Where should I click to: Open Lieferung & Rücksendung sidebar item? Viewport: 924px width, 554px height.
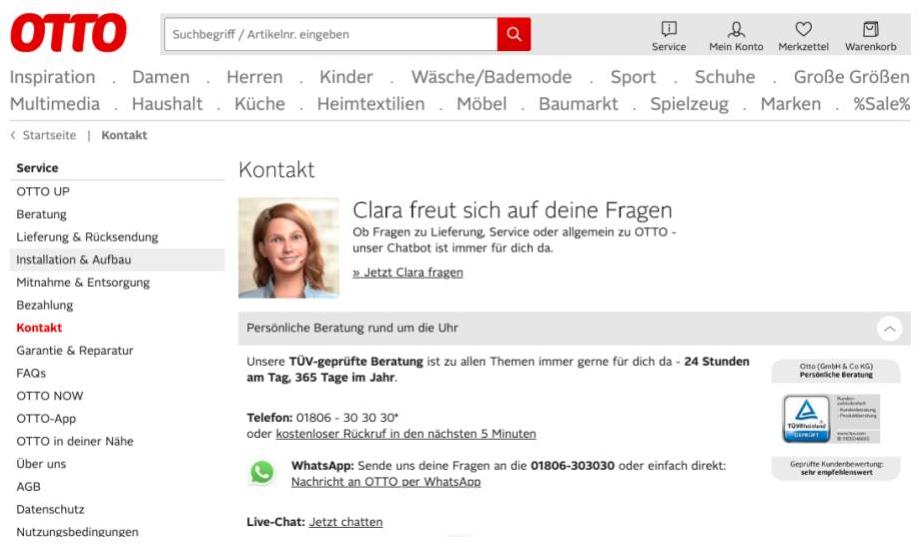[x=87, y=237]
